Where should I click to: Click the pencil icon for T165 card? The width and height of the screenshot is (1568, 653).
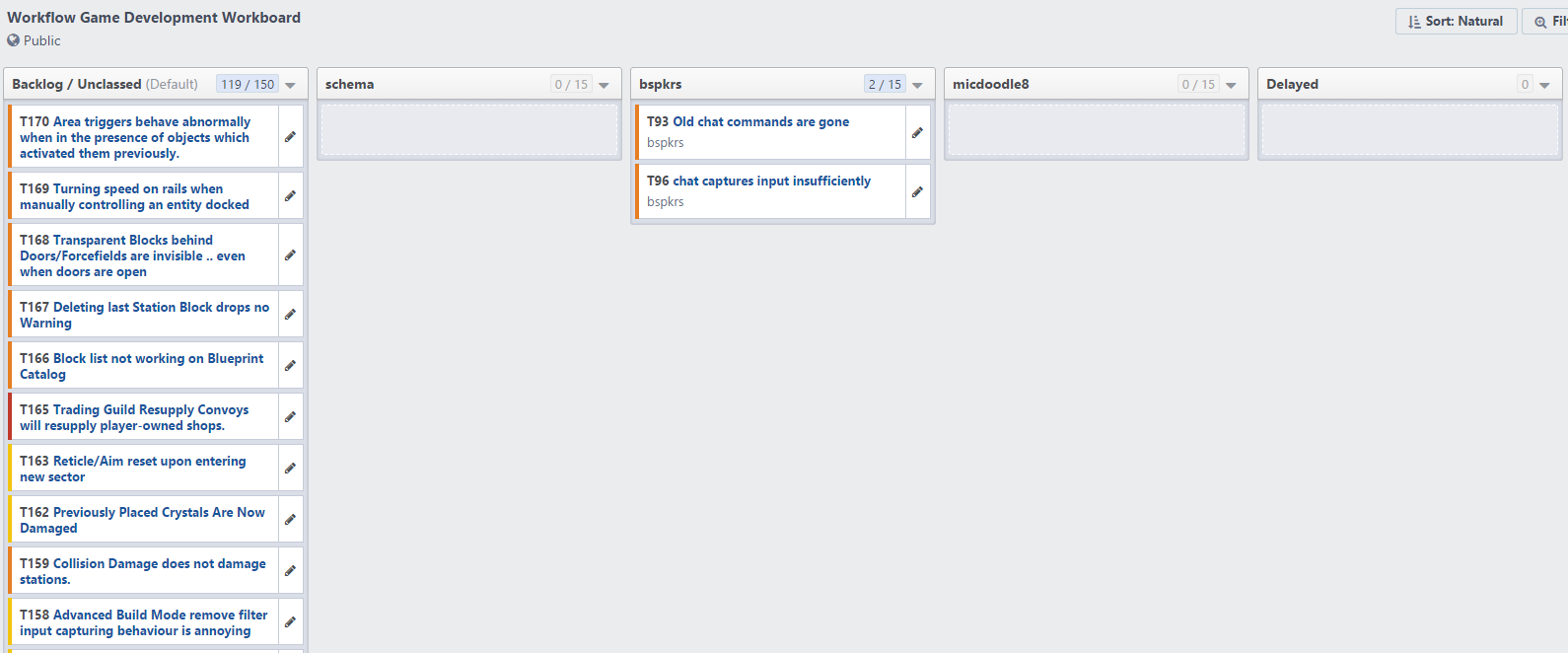pos(290,417)
